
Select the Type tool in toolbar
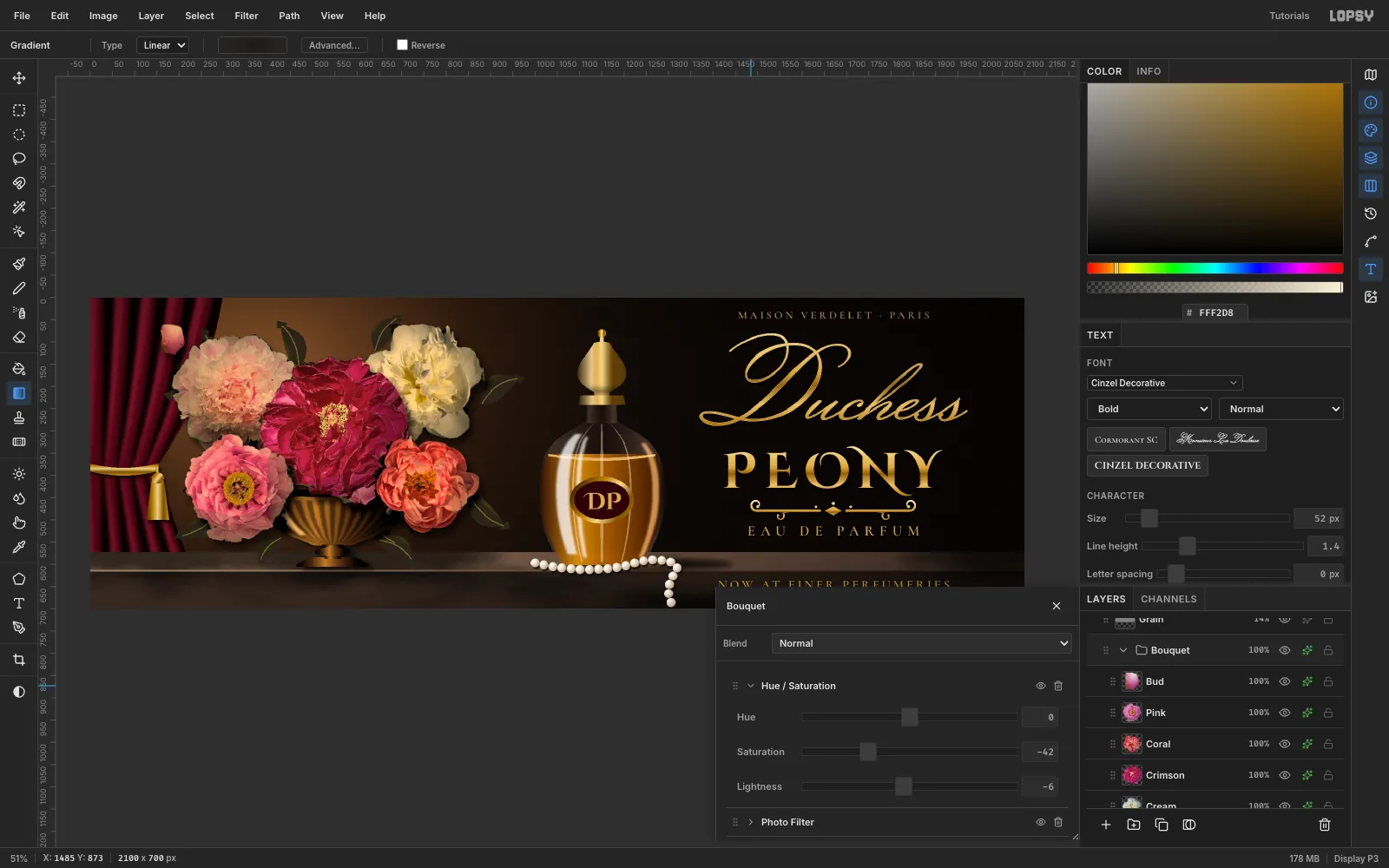point(19,603)
